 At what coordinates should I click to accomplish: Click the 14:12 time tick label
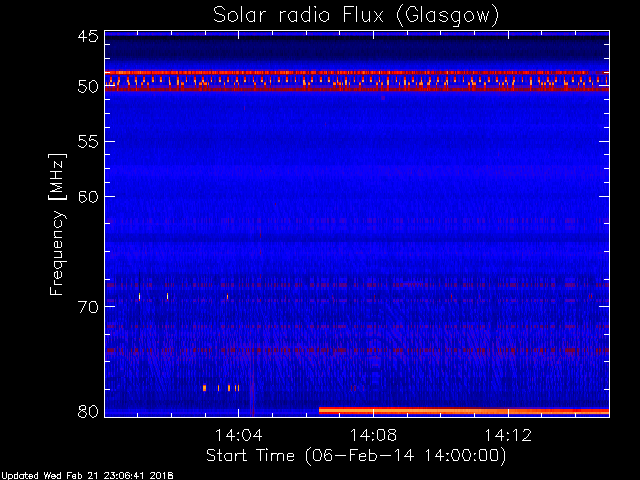pyautogui.click(x=508, y=435)
